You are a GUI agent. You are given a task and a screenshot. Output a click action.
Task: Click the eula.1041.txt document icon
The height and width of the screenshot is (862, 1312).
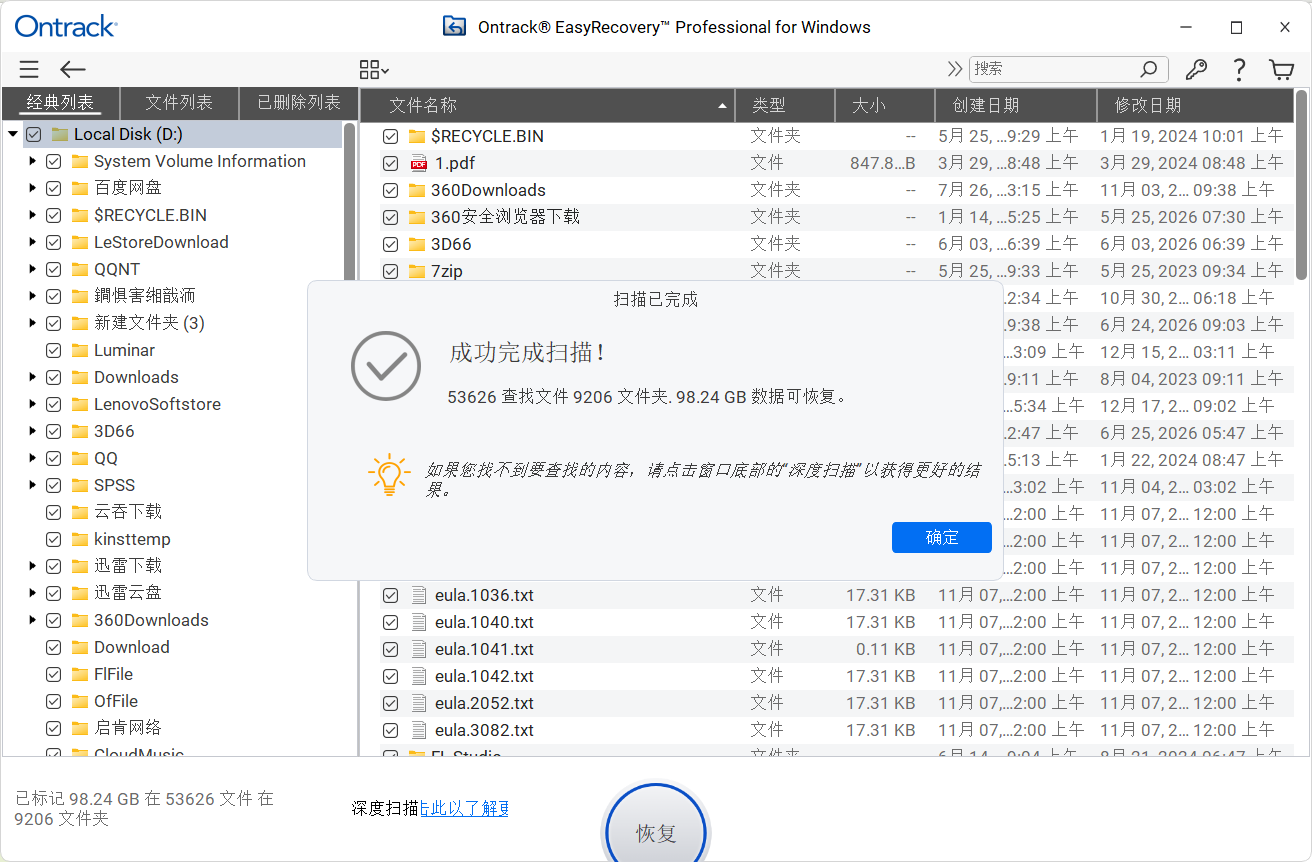click(419, 649)
